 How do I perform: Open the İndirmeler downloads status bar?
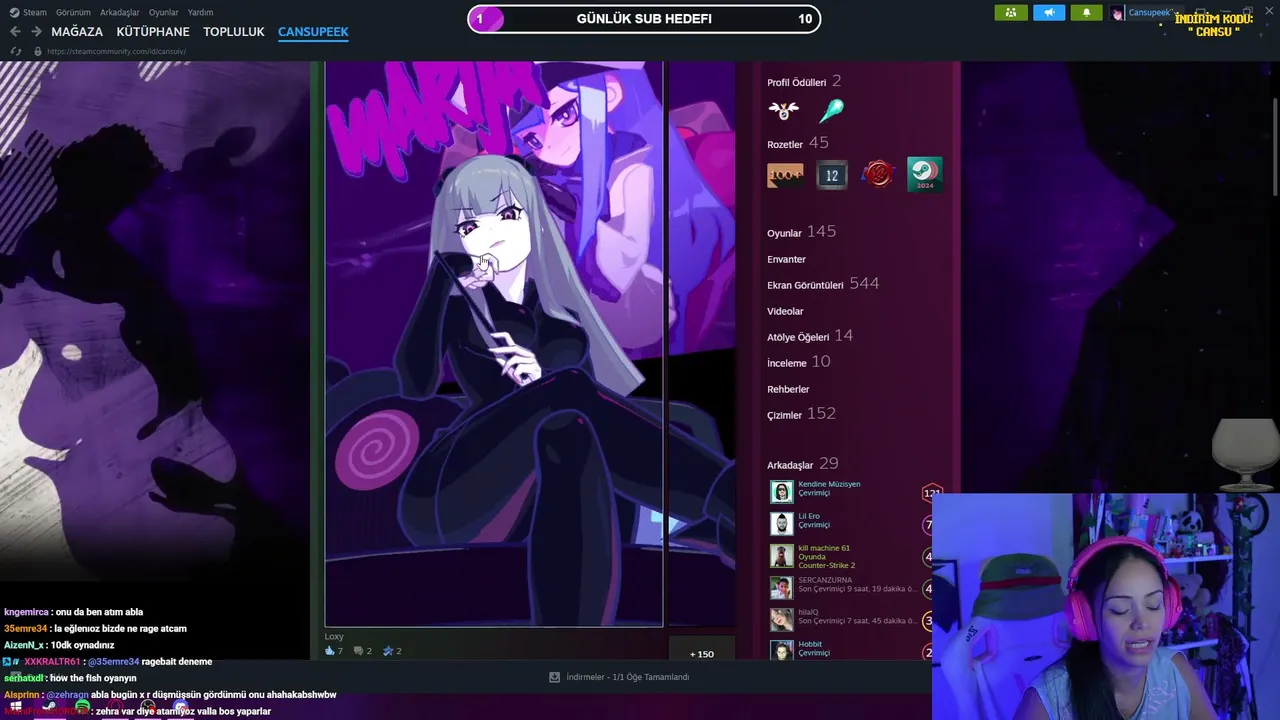[x=620, y=677]
